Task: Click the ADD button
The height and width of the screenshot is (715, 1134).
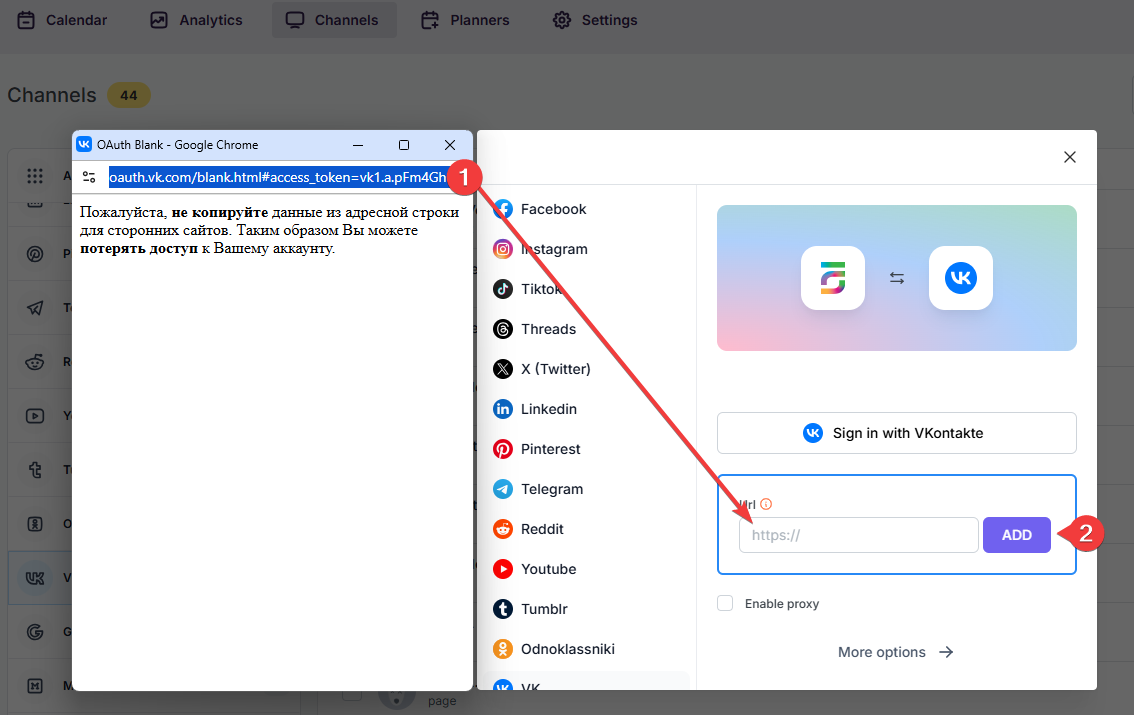Action: pyautogui.click(x=1016, y=535)
